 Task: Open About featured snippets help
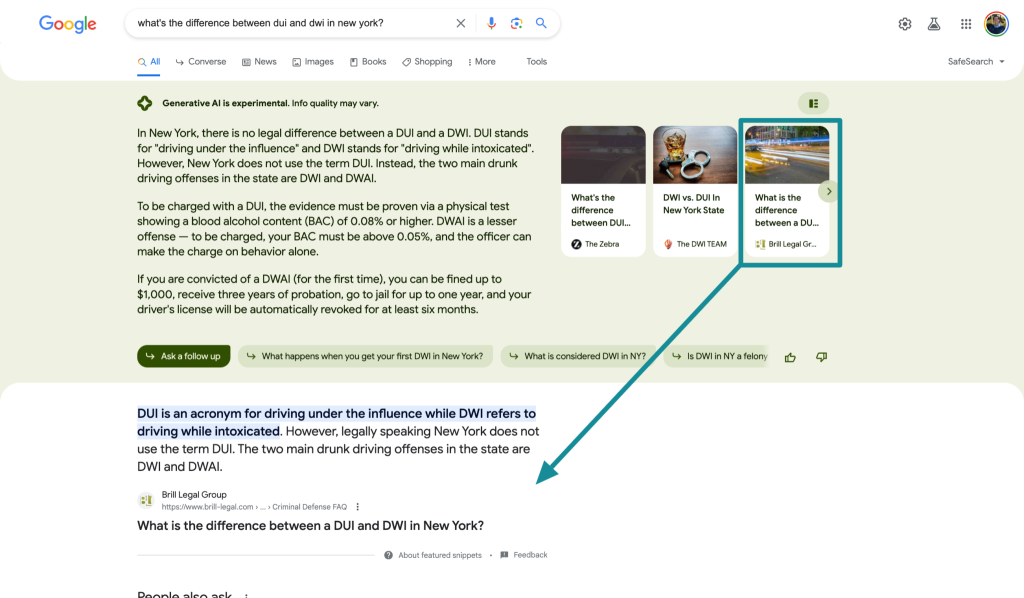(432, 556)
